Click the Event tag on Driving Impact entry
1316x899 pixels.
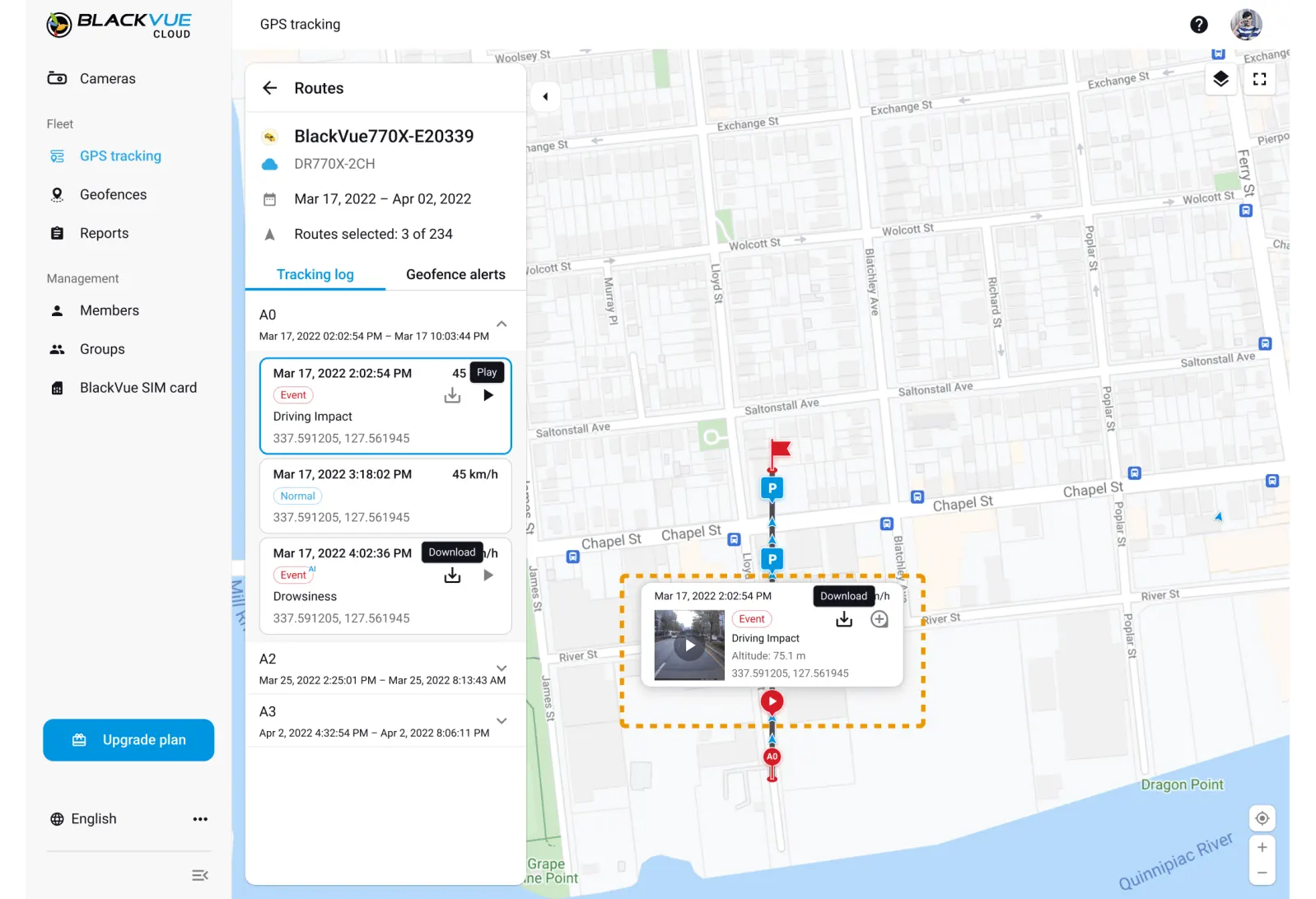click(293, 395)
